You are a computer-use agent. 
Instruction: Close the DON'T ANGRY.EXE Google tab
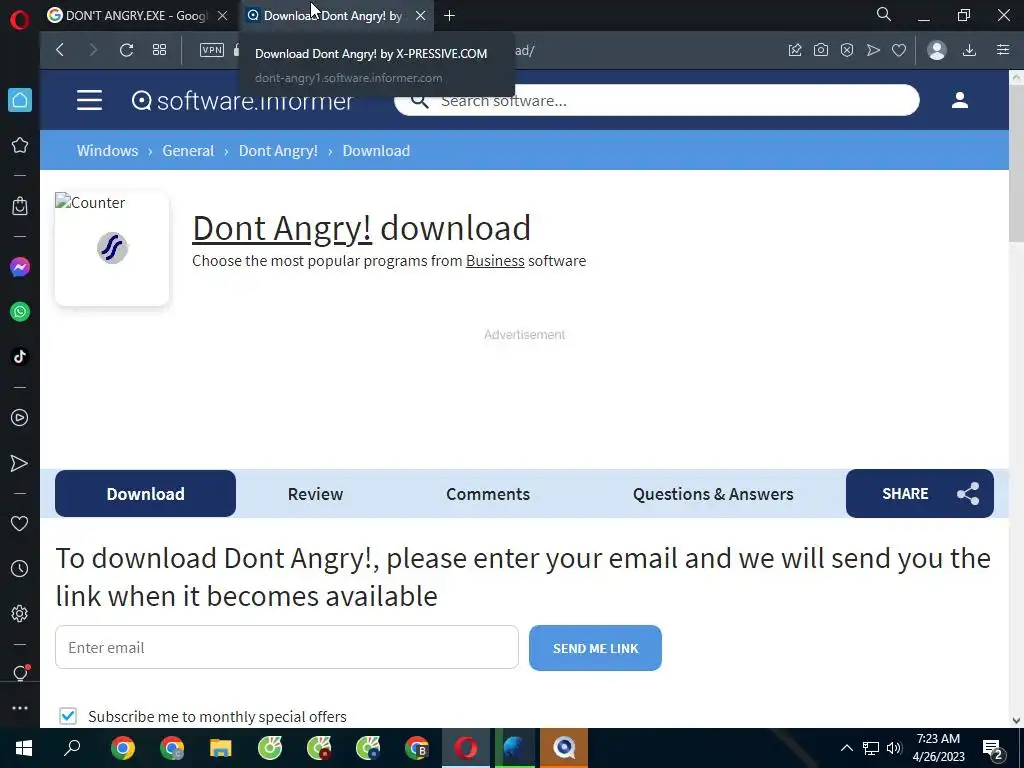(223, 16)
